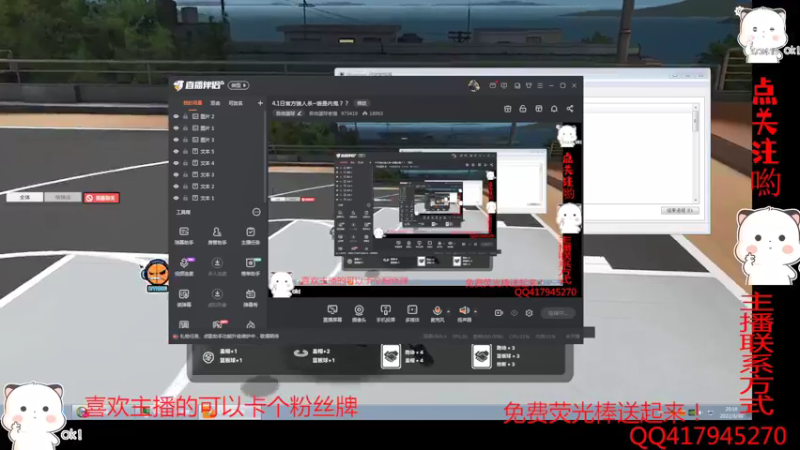Open the hamburger menu in title bar
Viewport: 800px width, 450px height.
(x=540, y=85)
